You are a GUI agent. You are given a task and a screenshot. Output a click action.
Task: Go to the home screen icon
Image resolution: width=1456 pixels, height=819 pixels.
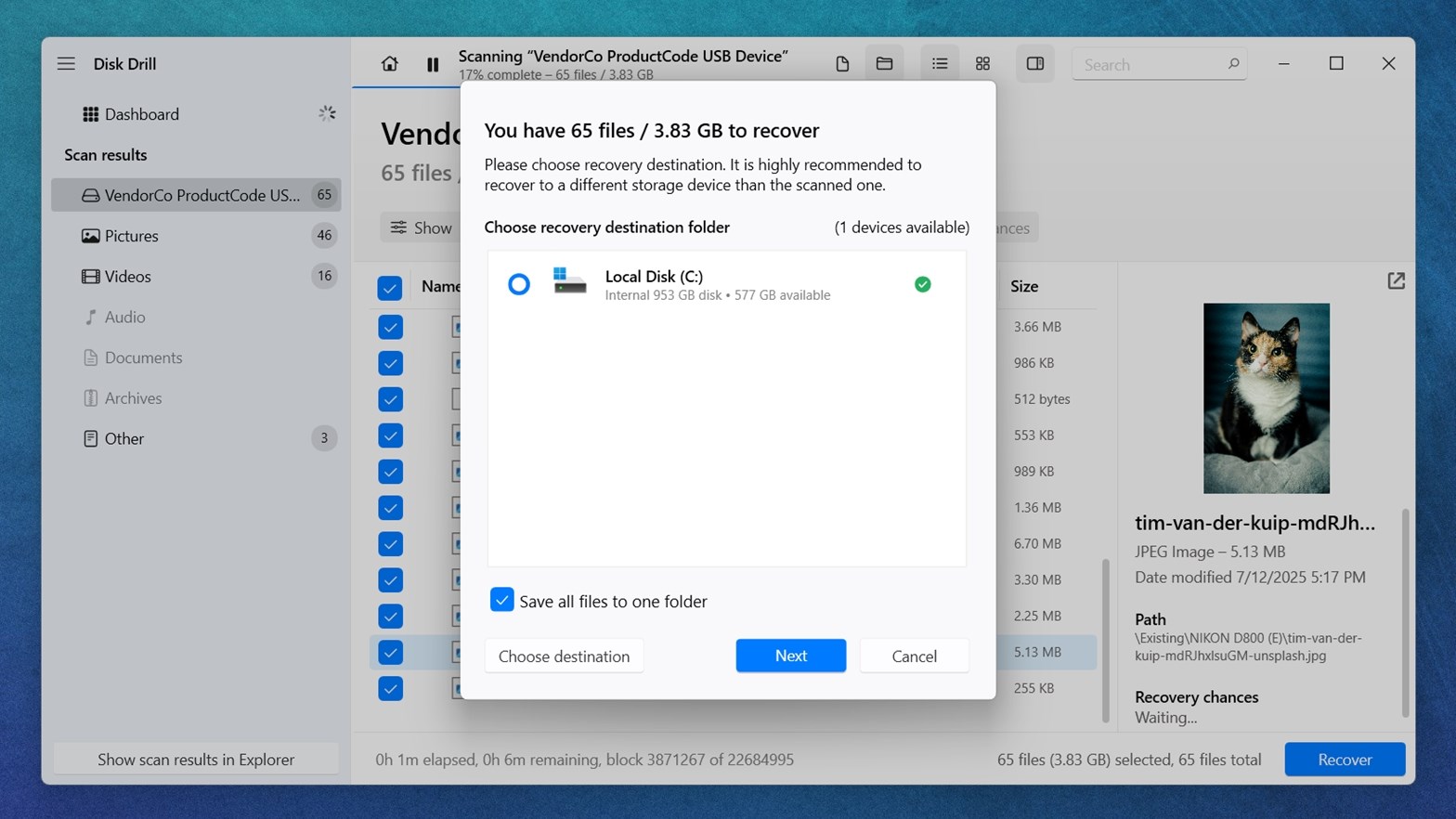tap(390, 64)
